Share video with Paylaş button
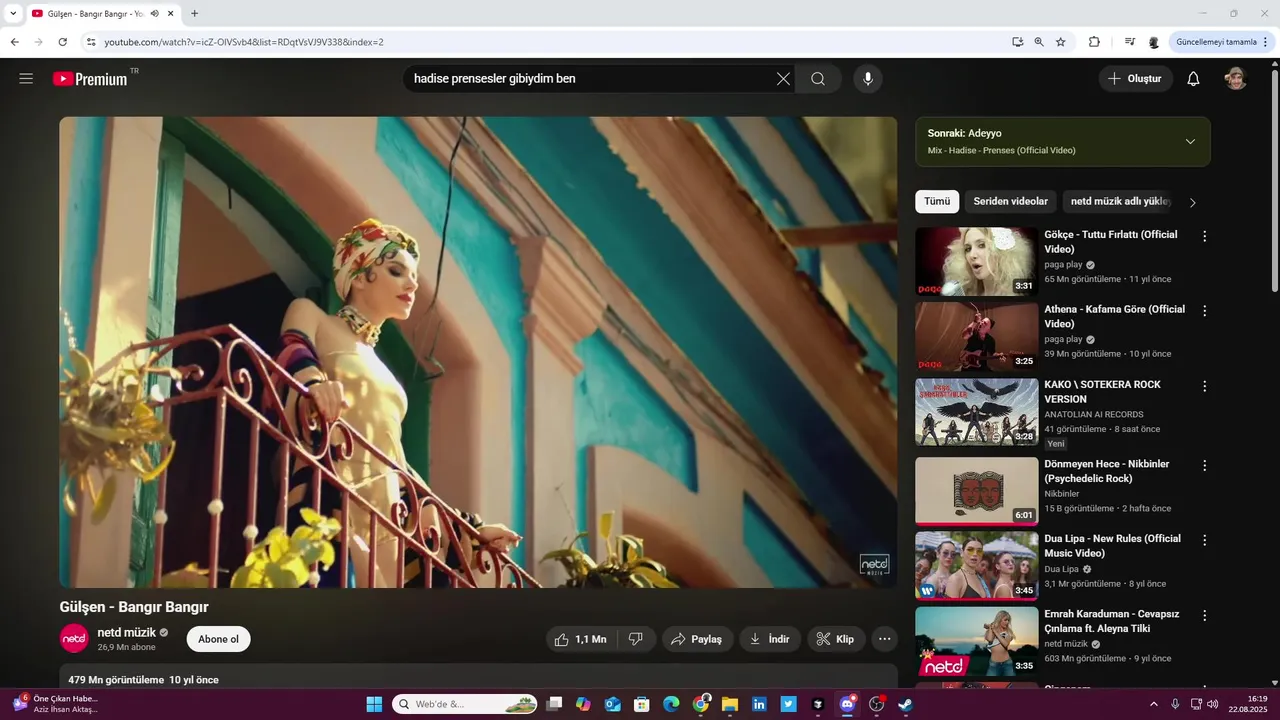The height and width of the screenshot is (720, 1280). click(x=697, y=639)
